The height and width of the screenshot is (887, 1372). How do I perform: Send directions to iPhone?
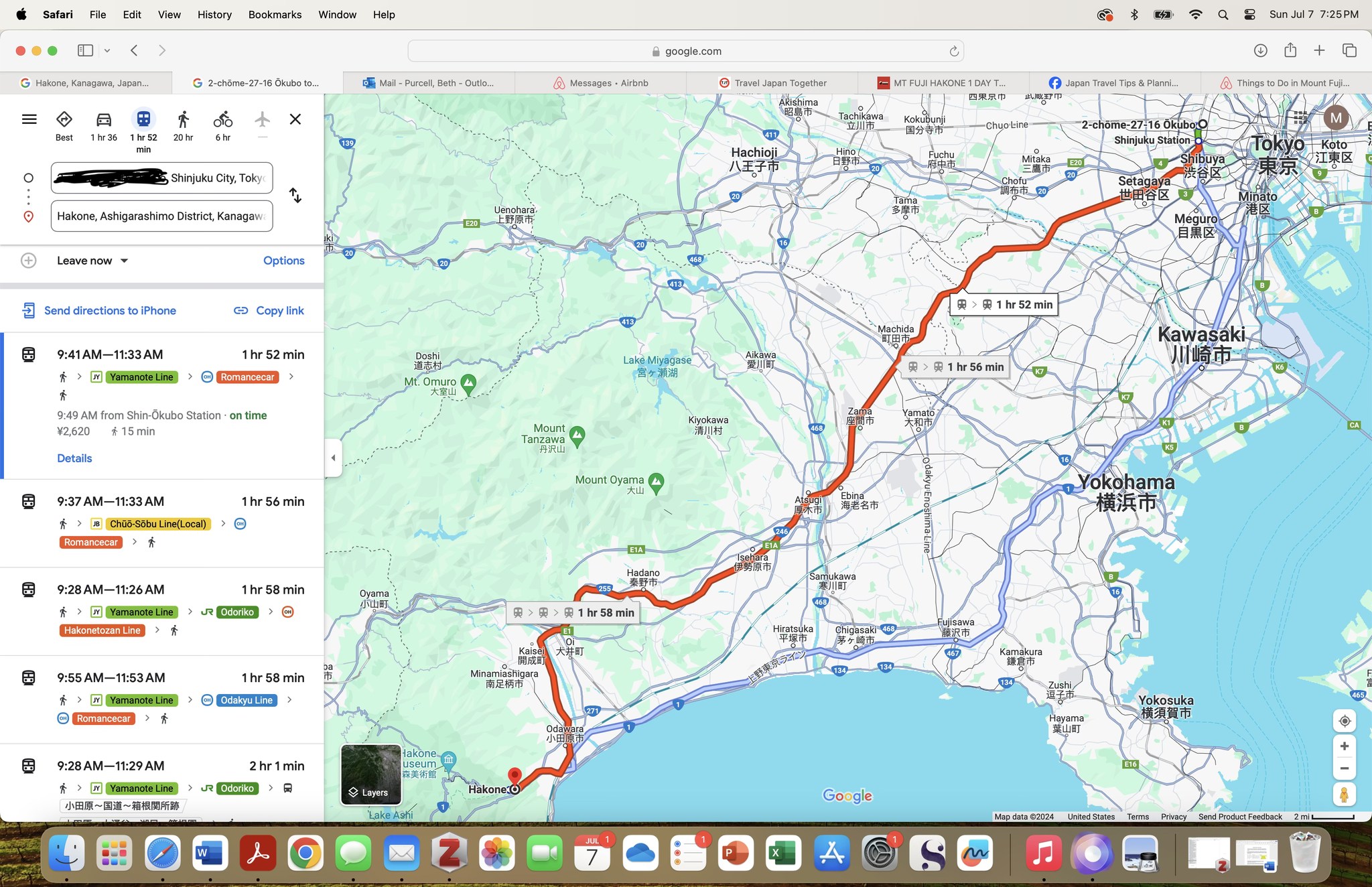(99, 310)
